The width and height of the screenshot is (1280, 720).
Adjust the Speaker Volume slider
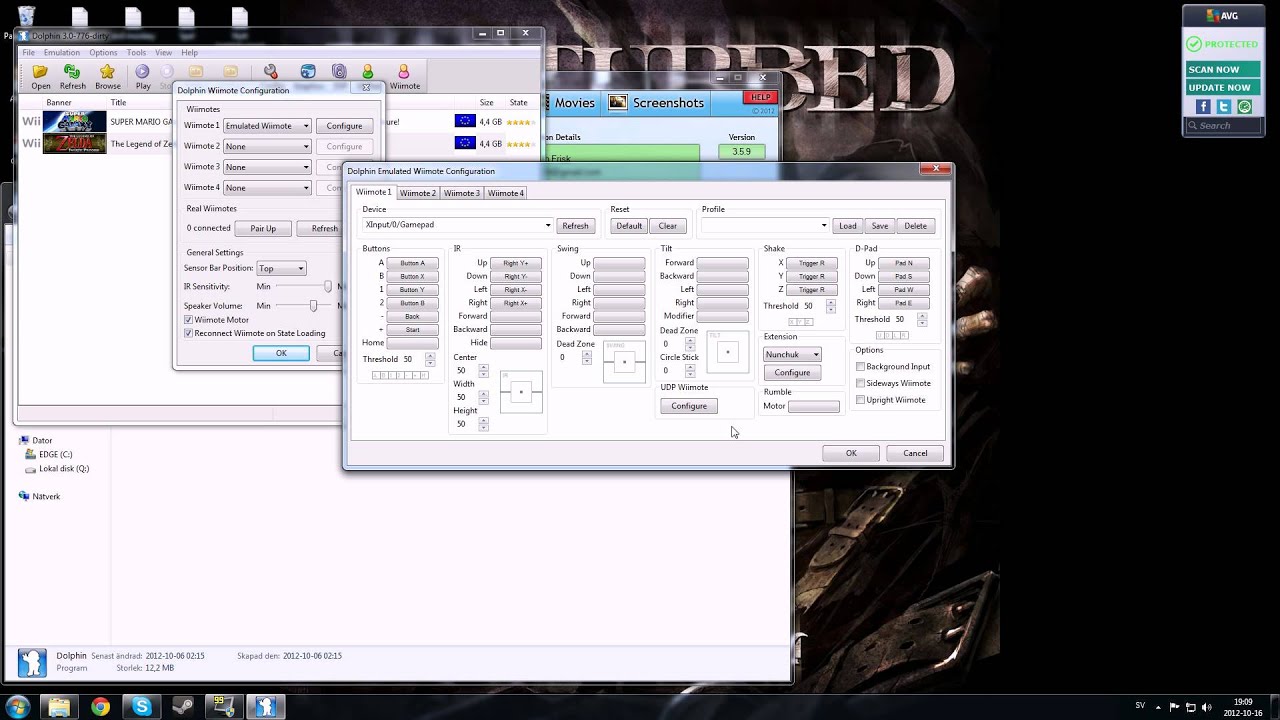[x=313, y=306]
